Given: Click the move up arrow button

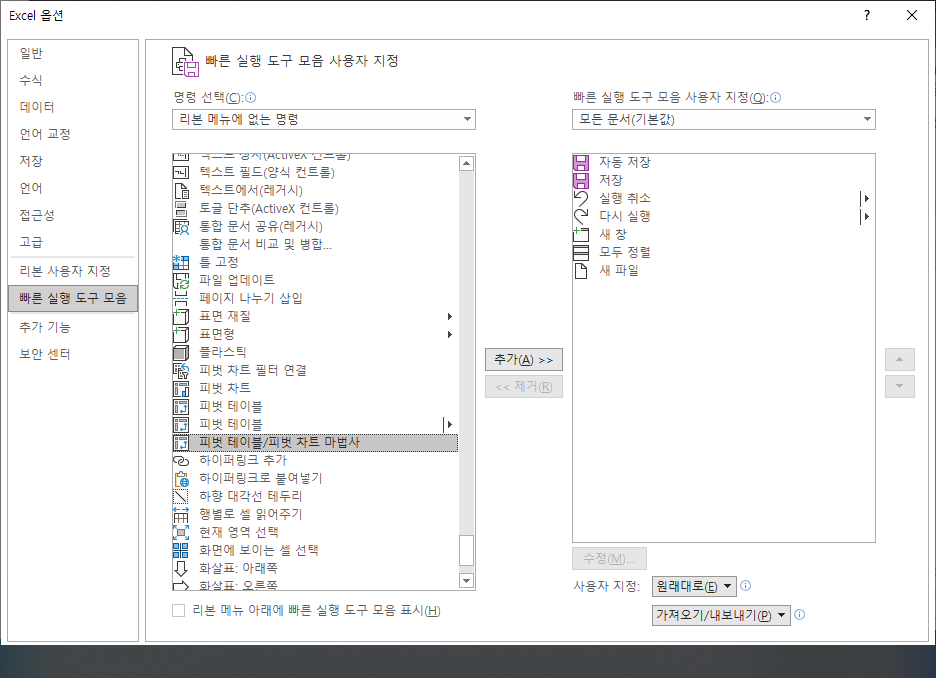Looking at the screenshot, I should (900, 359).
